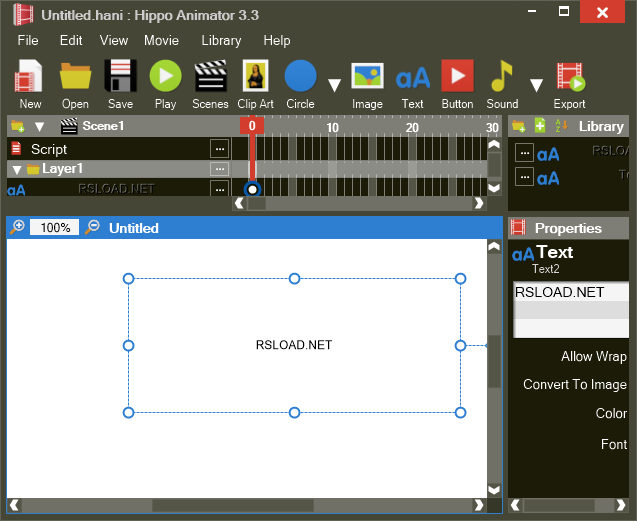The height and width of the screenshot is (521, 637).
Task: Click the Properties panel's right scroll arrow
Action: [621, 505]
